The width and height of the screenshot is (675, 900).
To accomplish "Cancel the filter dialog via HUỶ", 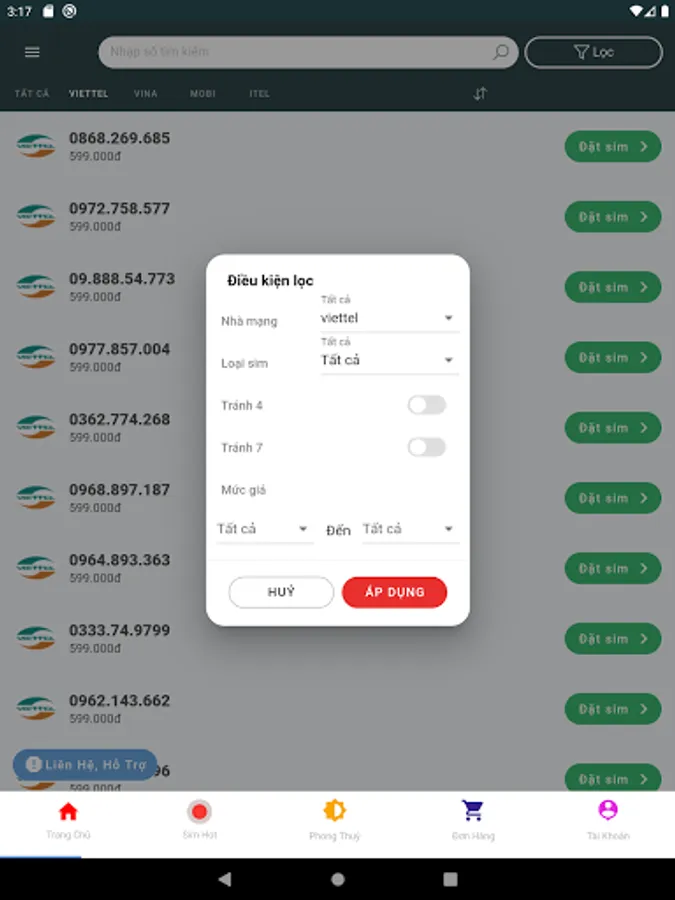I will pos(281,592).
